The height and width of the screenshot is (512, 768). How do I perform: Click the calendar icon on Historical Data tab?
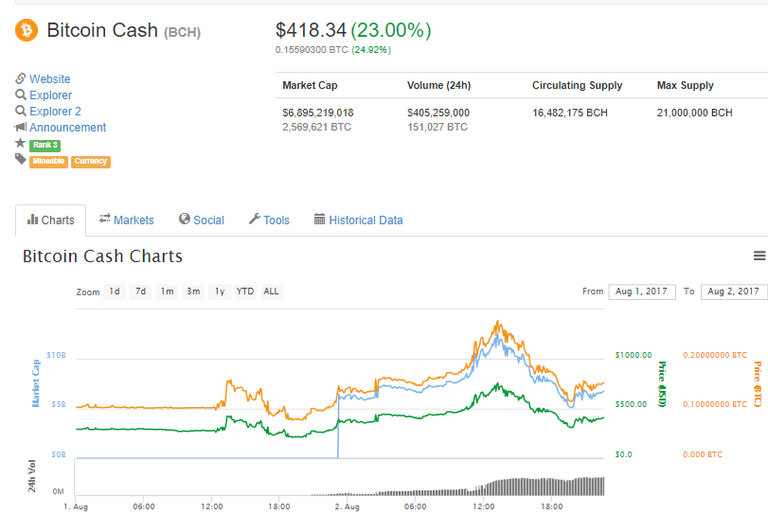click(319, 219)
